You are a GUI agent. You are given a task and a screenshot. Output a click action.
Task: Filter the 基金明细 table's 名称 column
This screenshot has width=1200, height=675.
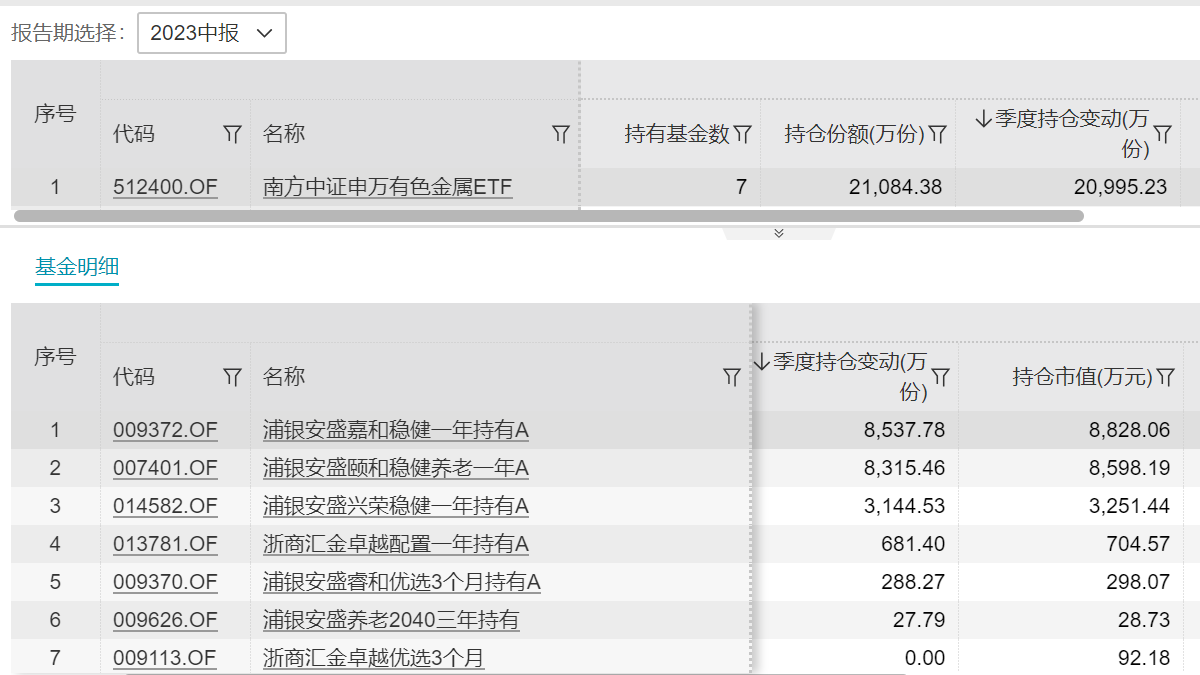click(x=732, y=377)
